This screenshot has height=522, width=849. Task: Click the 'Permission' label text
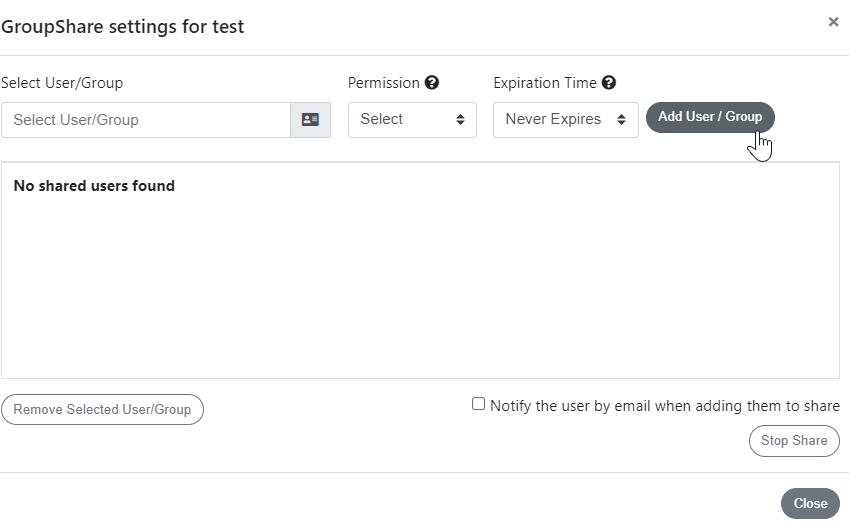(383, 83)
